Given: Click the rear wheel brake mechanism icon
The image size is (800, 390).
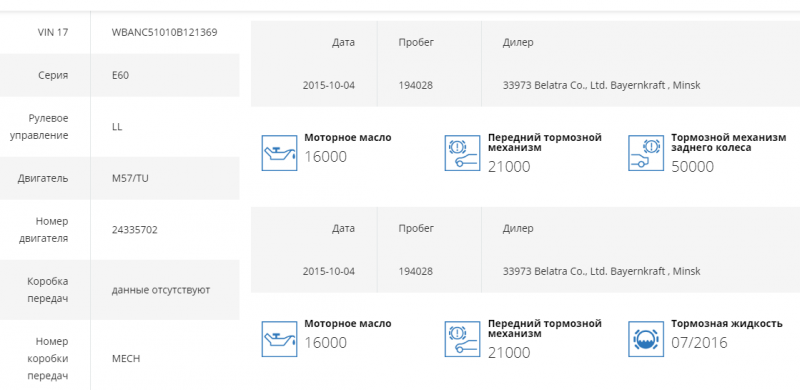Looking at the screenshot, I should (646, 153).
